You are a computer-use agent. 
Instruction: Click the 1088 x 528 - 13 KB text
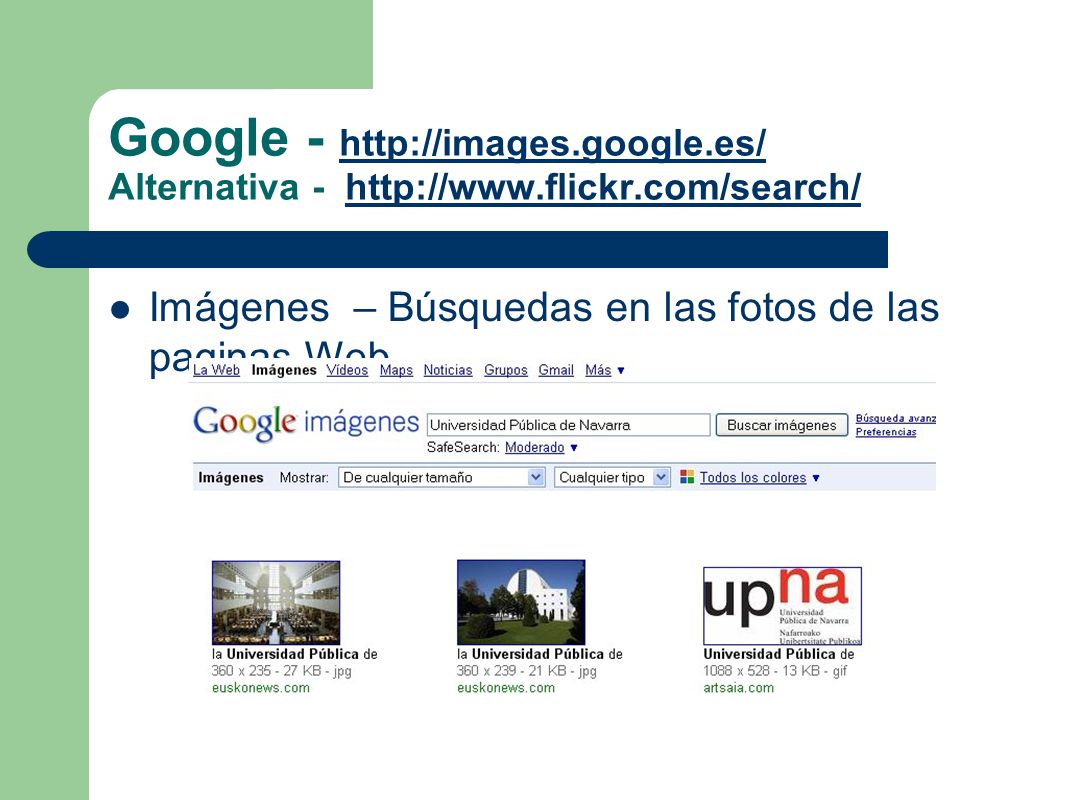[x=775, y=671]
